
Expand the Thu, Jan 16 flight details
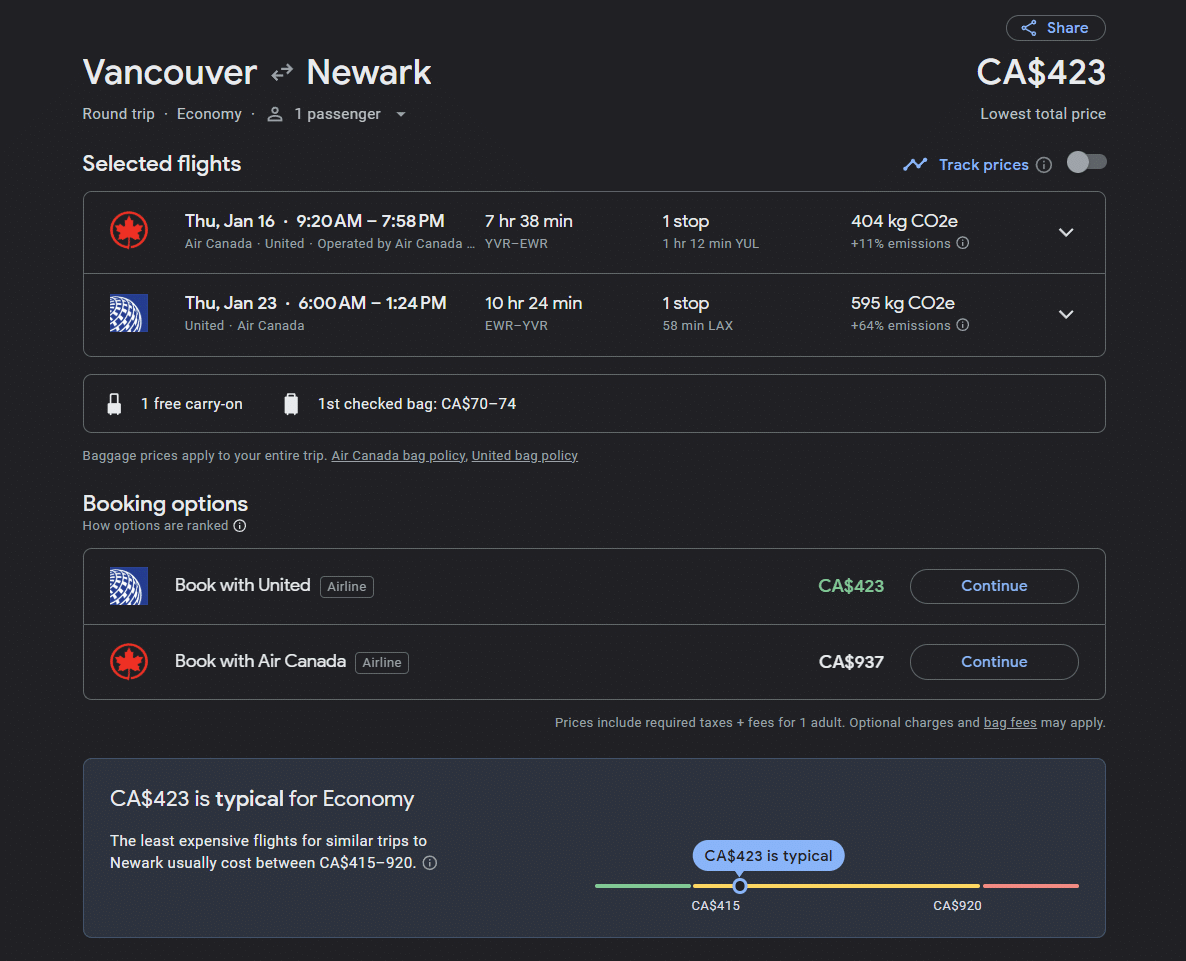pyautogui.click(x=1066, y=232)
